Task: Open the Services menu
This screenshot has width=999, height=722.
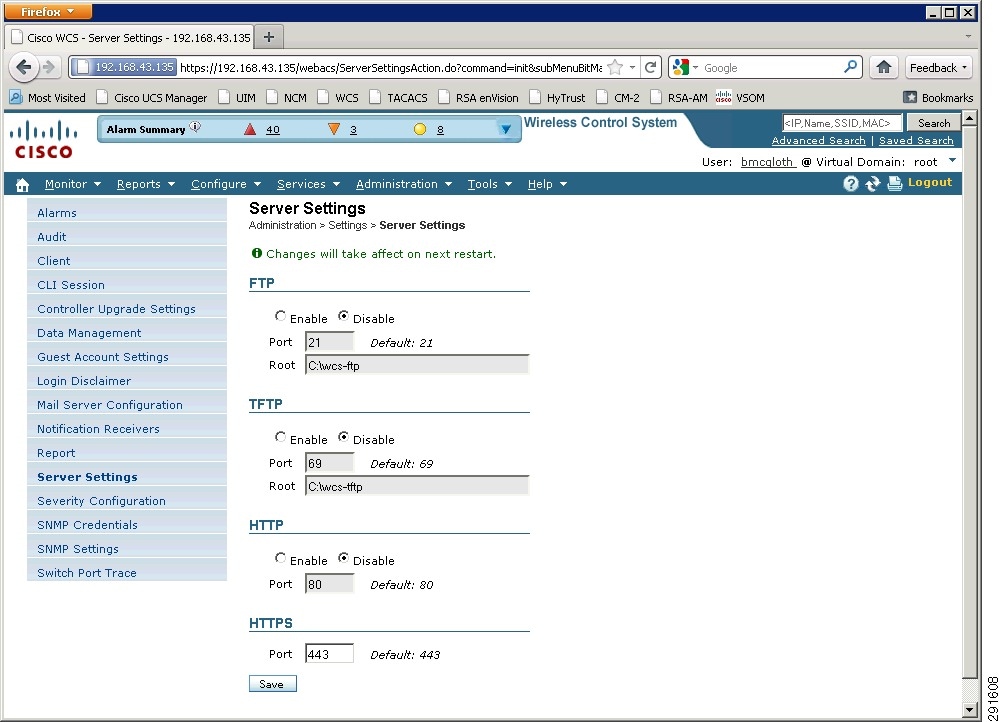Action: pos(308,184)
